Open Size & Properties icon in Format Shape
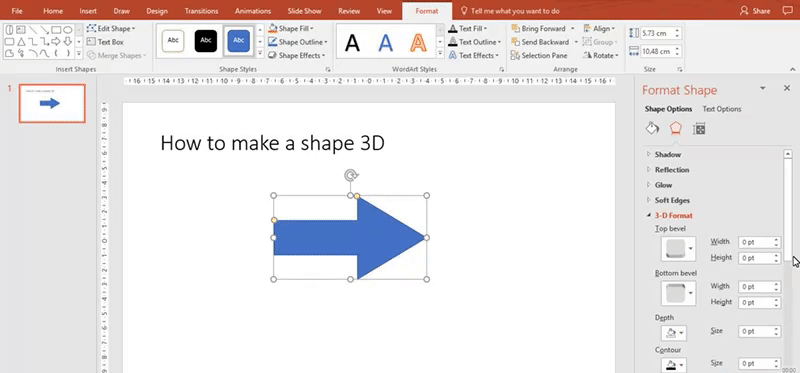The width and height of the screenshot is (800, 373). pos(699,129)
